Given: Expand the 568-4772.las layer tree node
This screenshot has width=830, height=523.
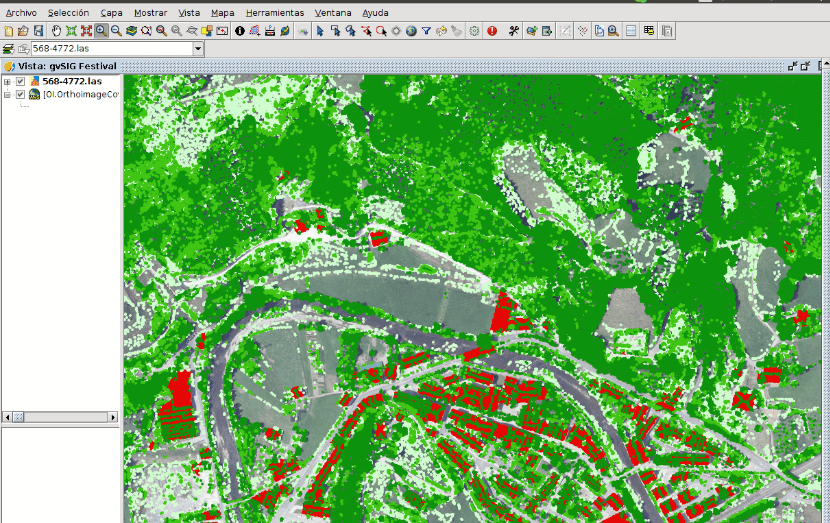Looking at the screenshot, I should 7,81.
